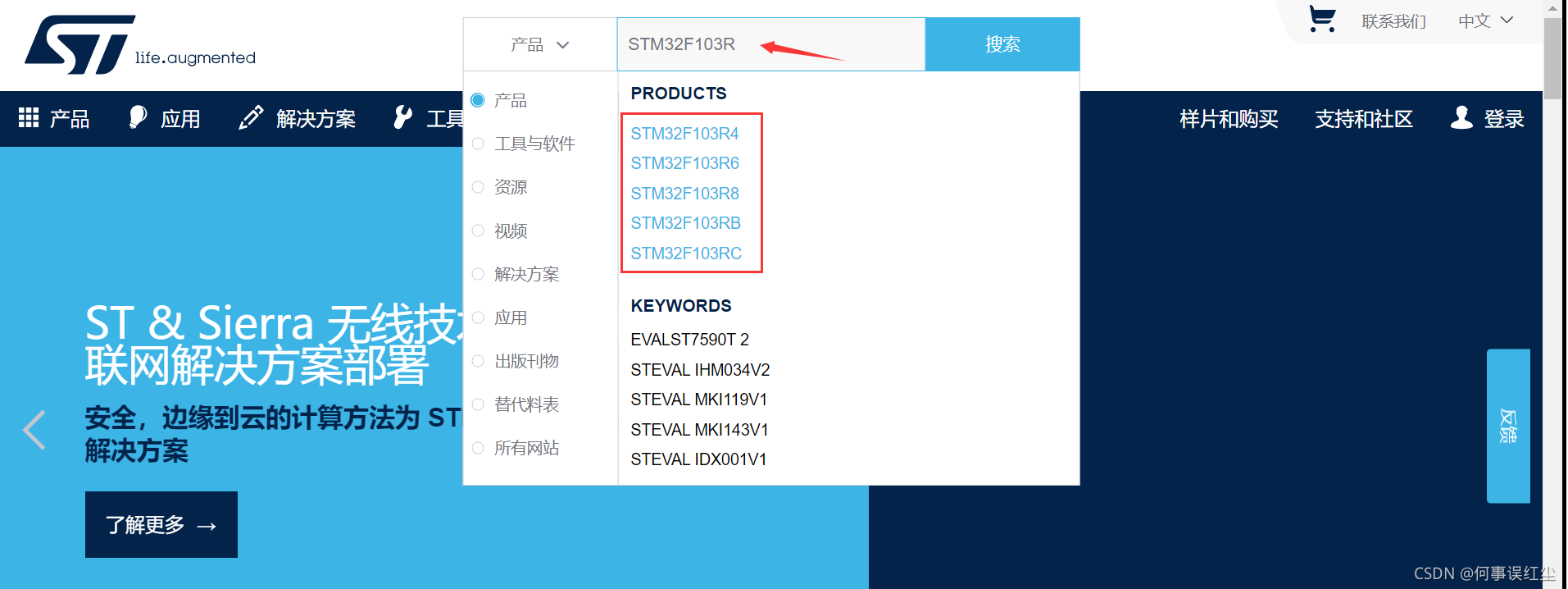Open the 反馈 feedback tab
Viewport: 1568px width, 589px height.
[x=1508, y=426]
